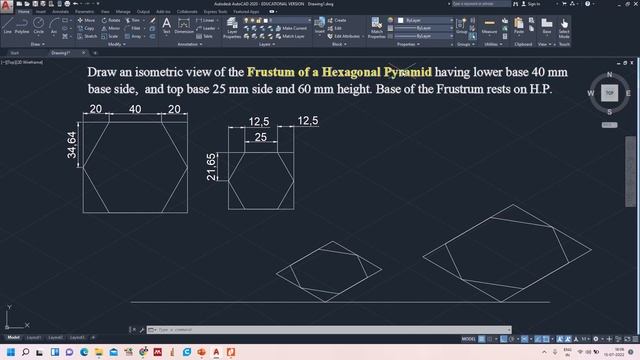Switch to the Manage ribbon tab
The width and height of the screenshot is (640, 360).
coord(123,12)
